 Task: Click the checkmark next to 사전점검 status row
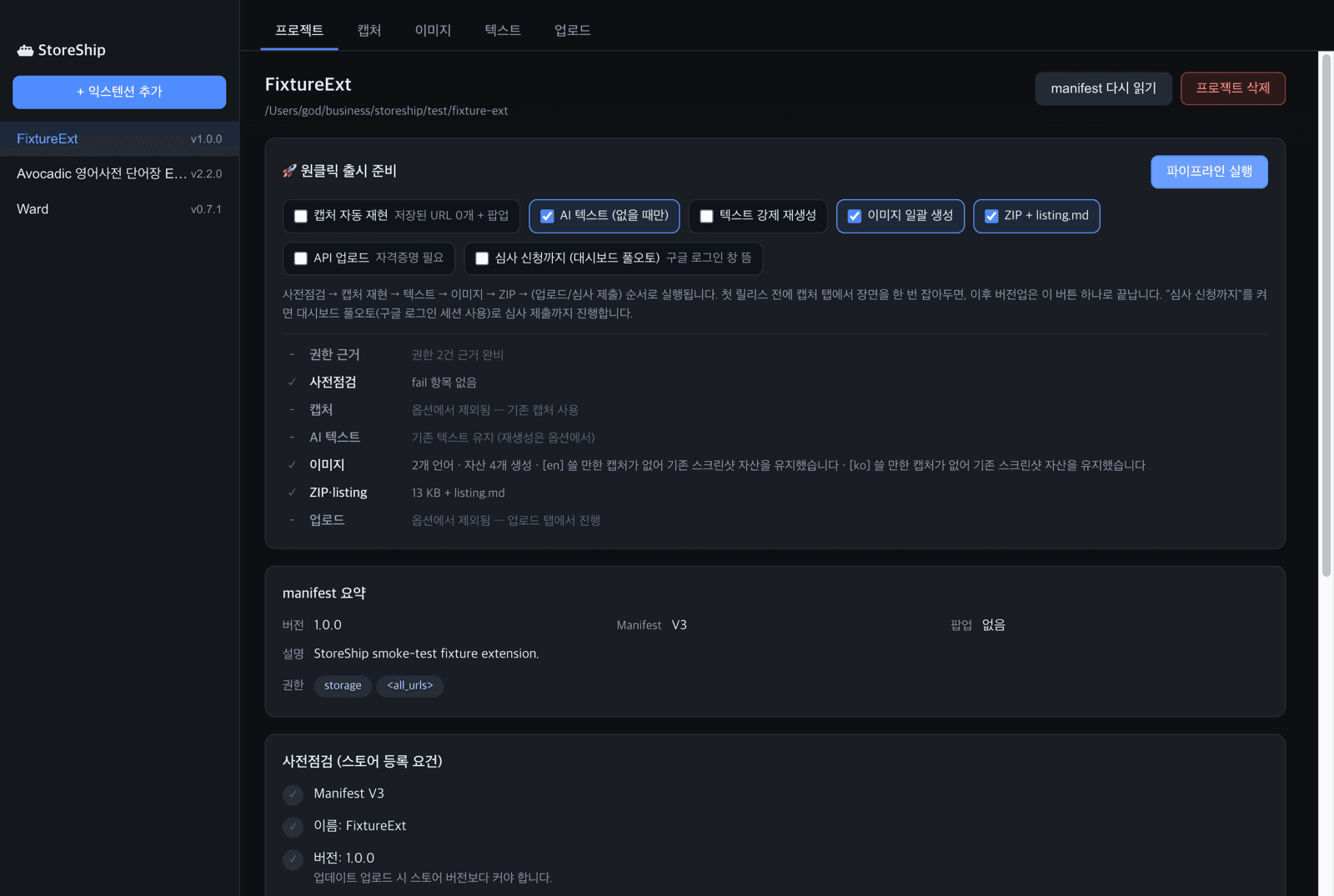[x=292, y=383]
